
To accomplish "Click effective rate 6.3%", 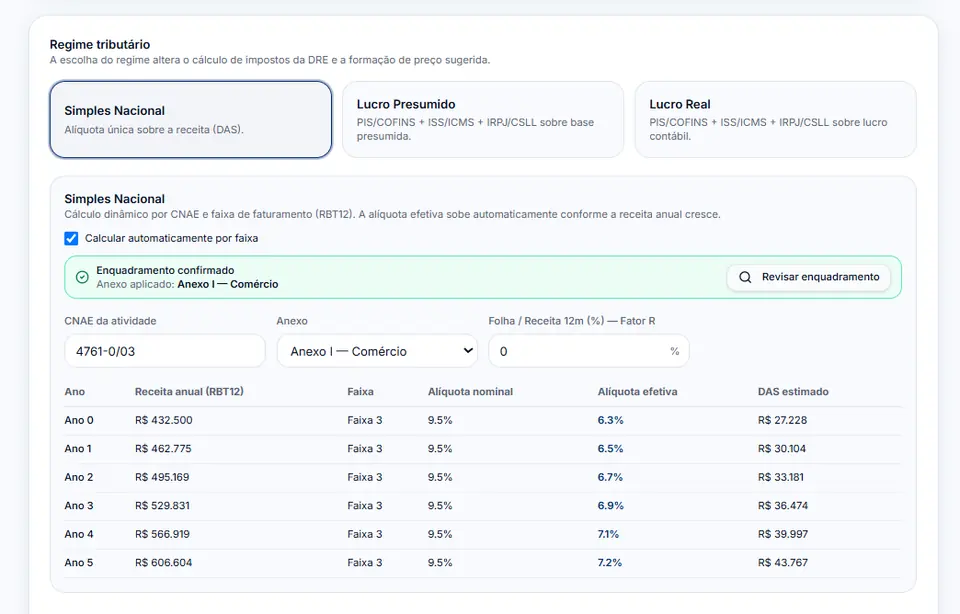I will (610, 420).
